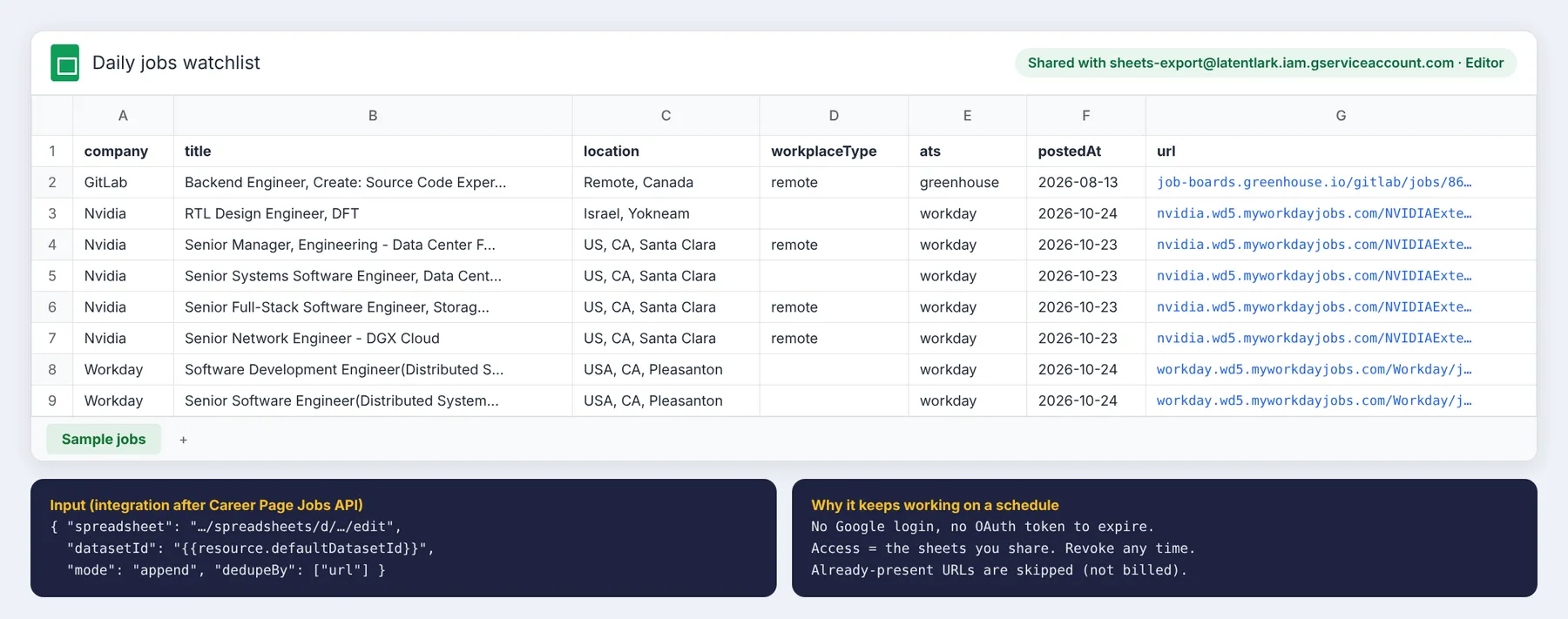Click the 'remote' cell in GitLab row

point(834,183)
